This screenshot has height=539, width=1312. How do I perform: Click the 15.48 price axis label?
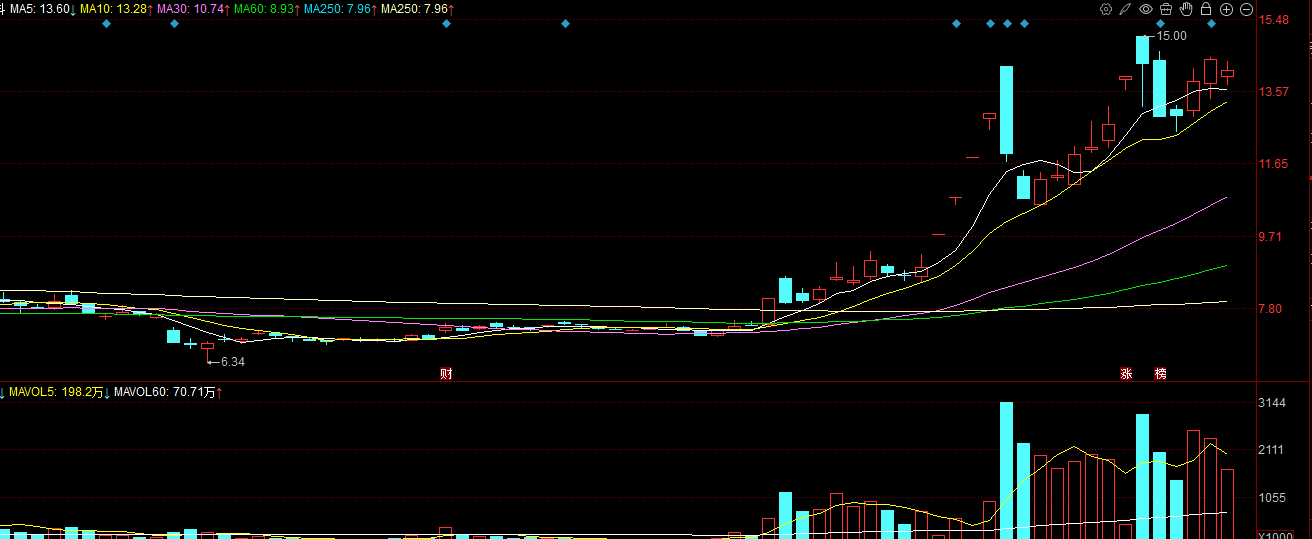[x=1274, y=20]
